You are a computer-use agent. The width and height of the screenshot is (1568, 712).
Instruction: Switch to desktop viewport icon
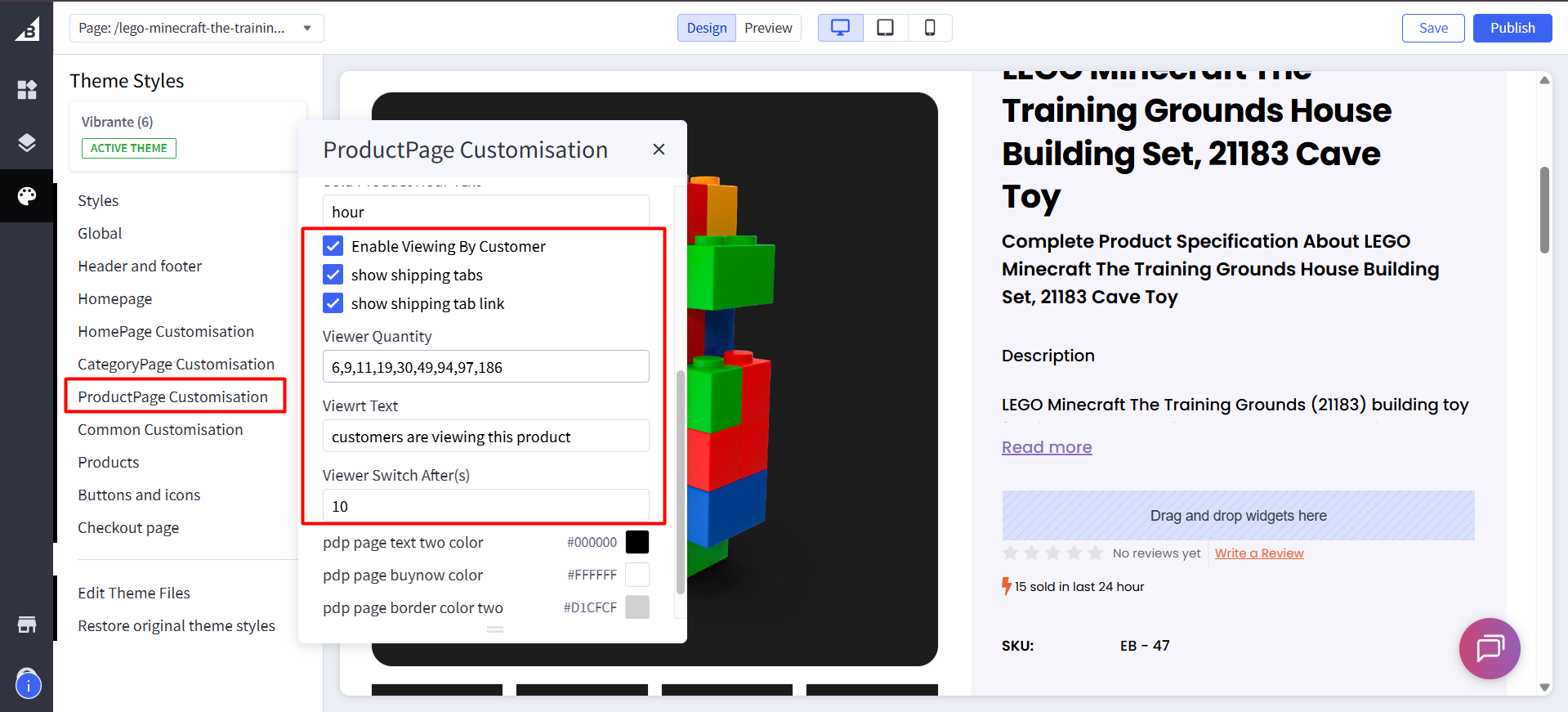point(840,28)
